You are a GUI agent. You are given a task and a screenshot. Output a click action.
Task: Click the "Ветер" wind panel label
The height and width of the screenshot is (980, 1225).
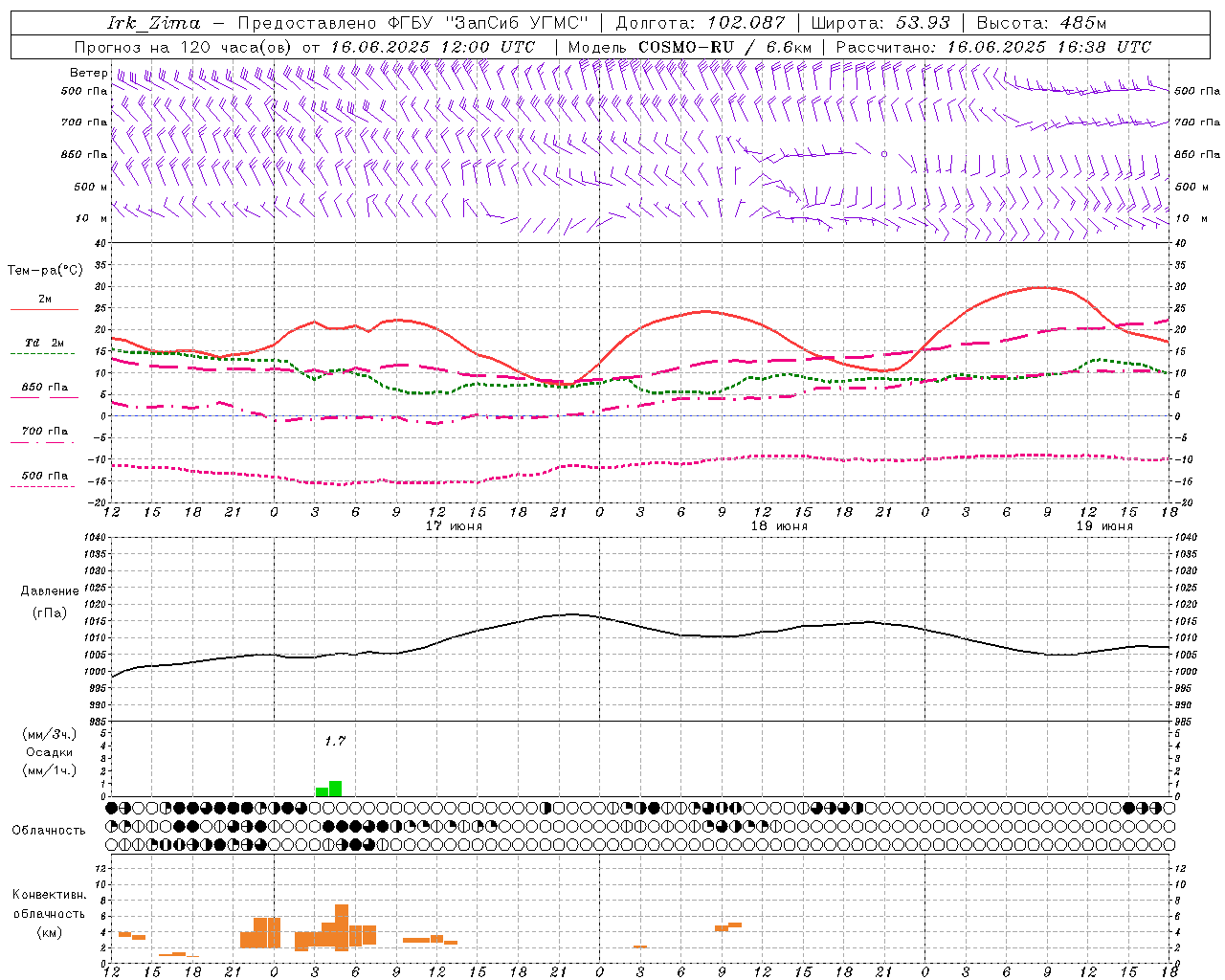pos(88,73)
